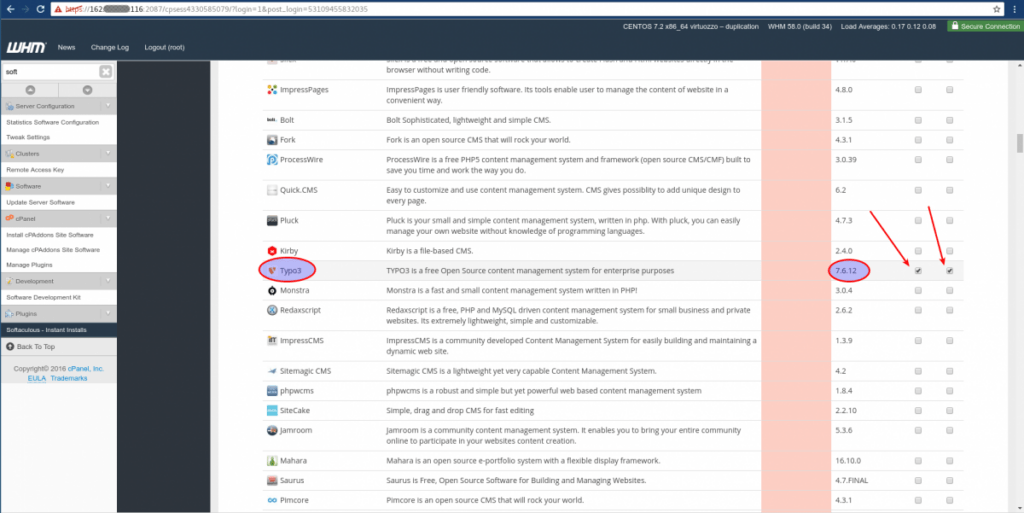Click the ProcessWire logo icon

click(272, 159)
